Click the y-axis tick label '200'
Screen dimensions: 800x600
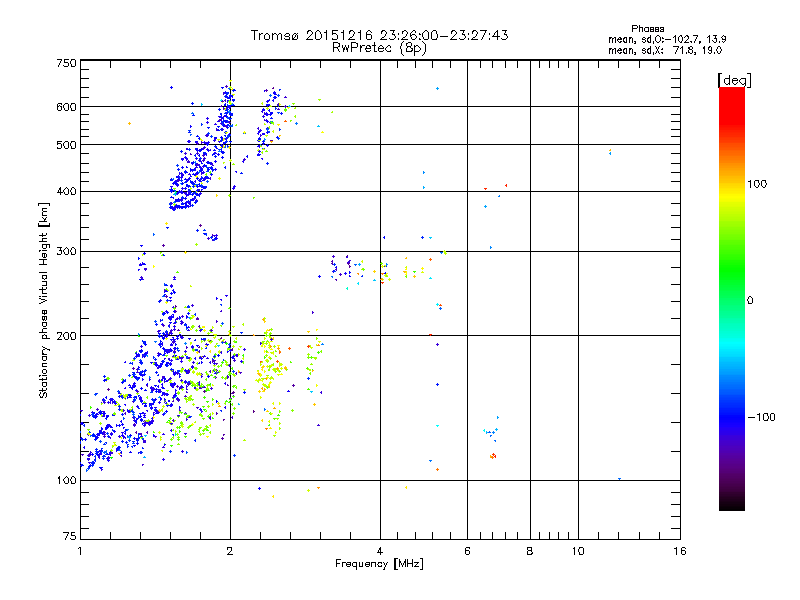pos(66,336)
